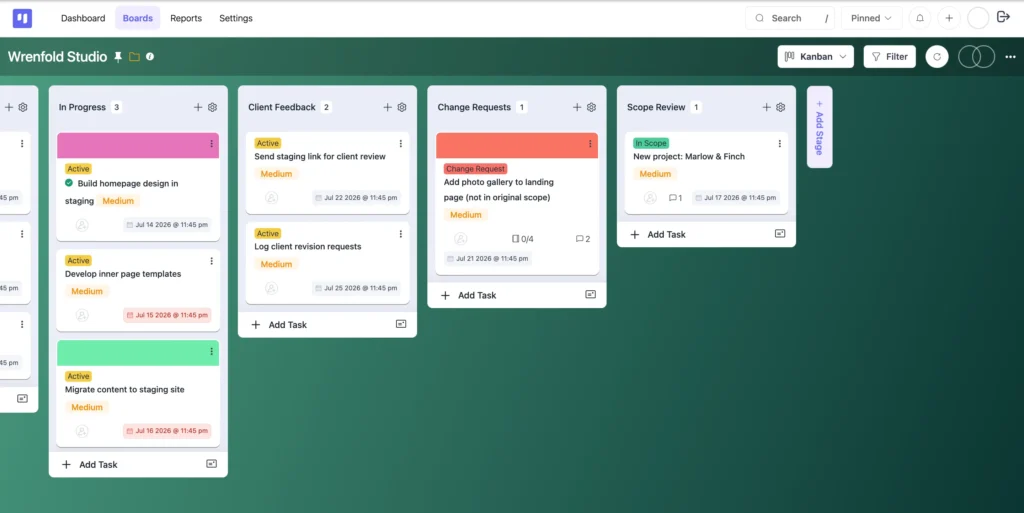Open the board three-dots menu
Screen dimensions: 1024x513
(x=1010, y=57)
